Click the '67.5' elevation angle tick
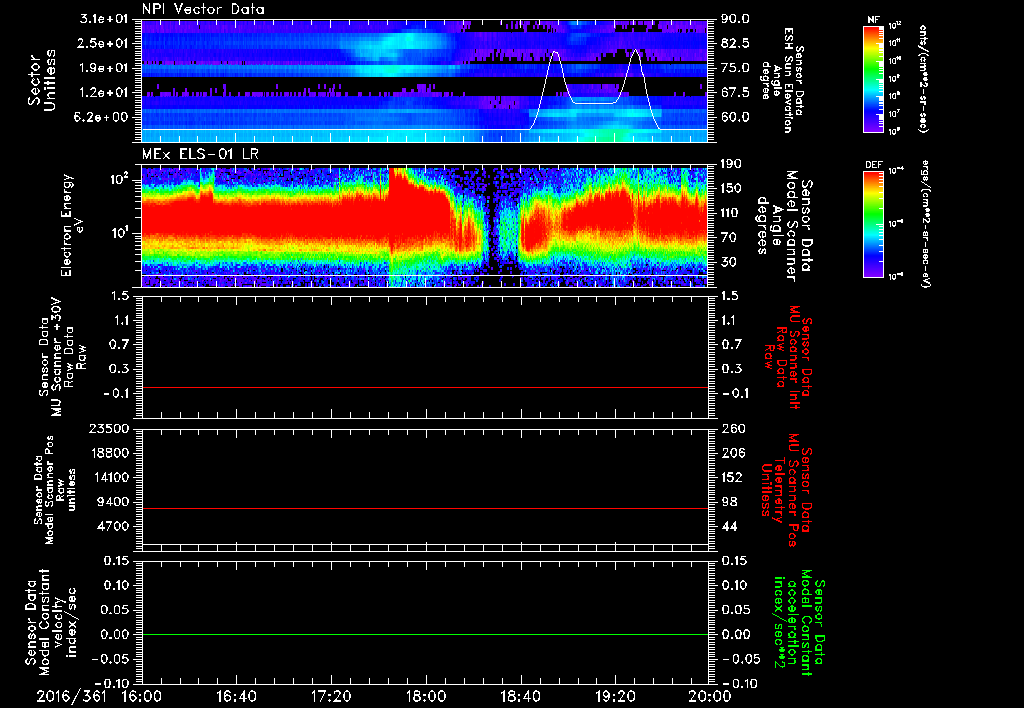Image resolution: width=1024 pixels, height=708 pixels. [x=735, y=93]
